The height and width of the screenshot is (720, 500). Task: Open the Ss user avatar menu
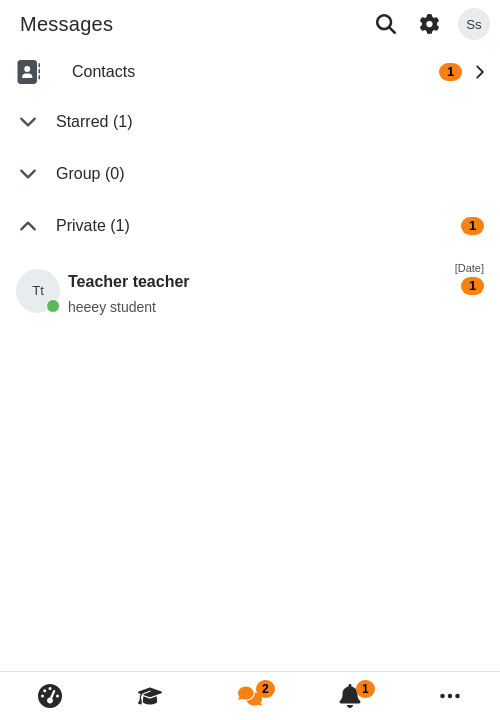(473, 24)
